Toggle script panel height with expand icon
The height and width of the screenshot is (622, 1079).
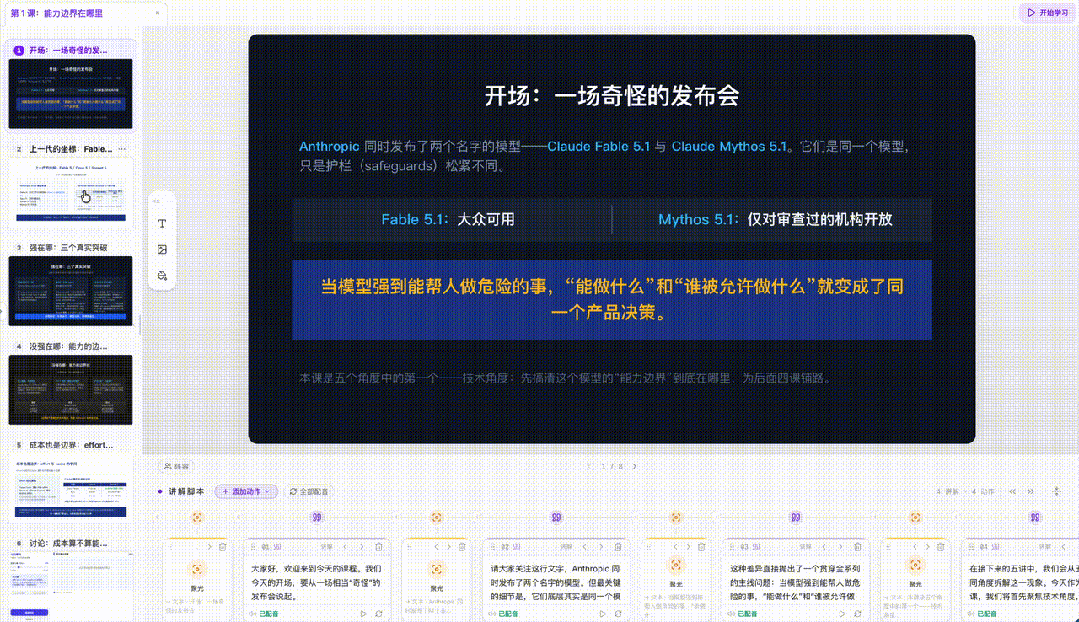[x=1056, y=491]
